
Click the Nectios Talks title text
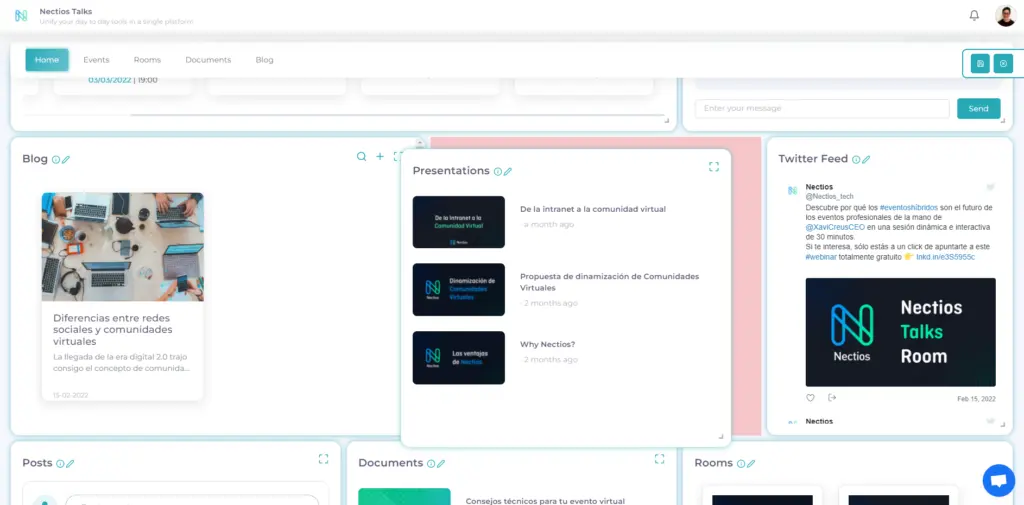[65, 12]
